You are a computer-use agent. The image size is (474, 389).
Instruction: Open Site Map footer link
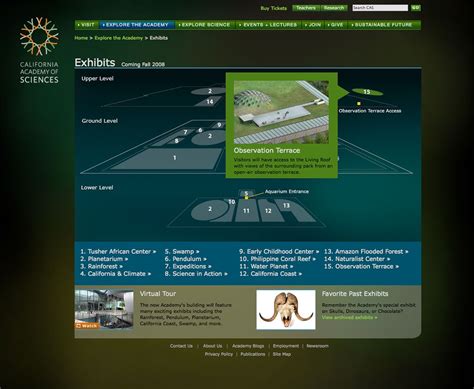click(x=282, y=354)
